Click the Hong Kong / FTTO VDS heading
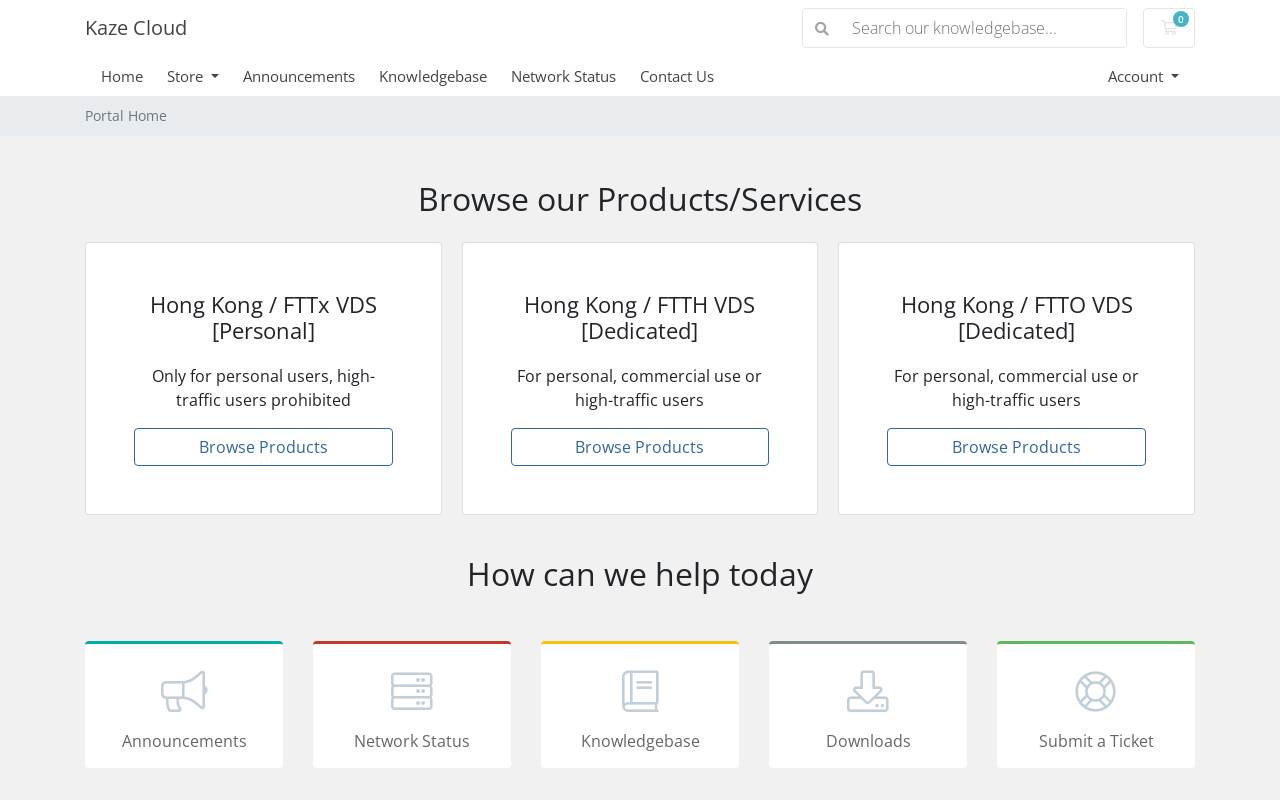This screenshot has width=1280, height=800. 1016,318
